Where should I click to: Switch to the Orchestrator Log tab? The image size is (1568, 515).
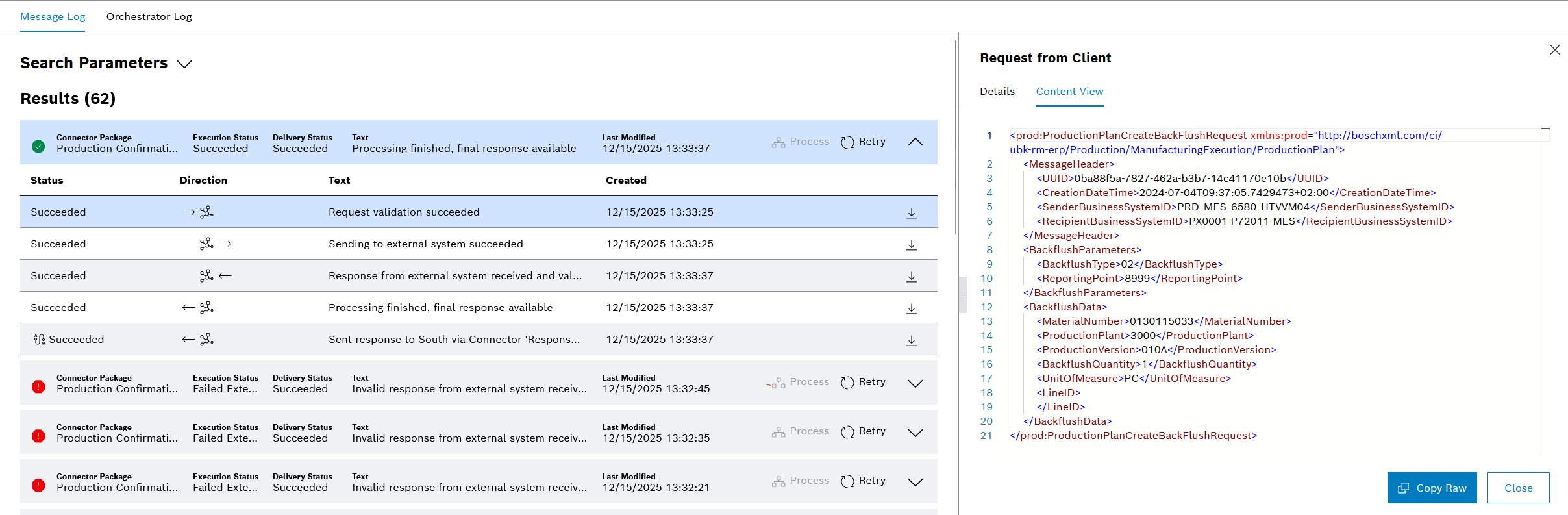(149, 17)
